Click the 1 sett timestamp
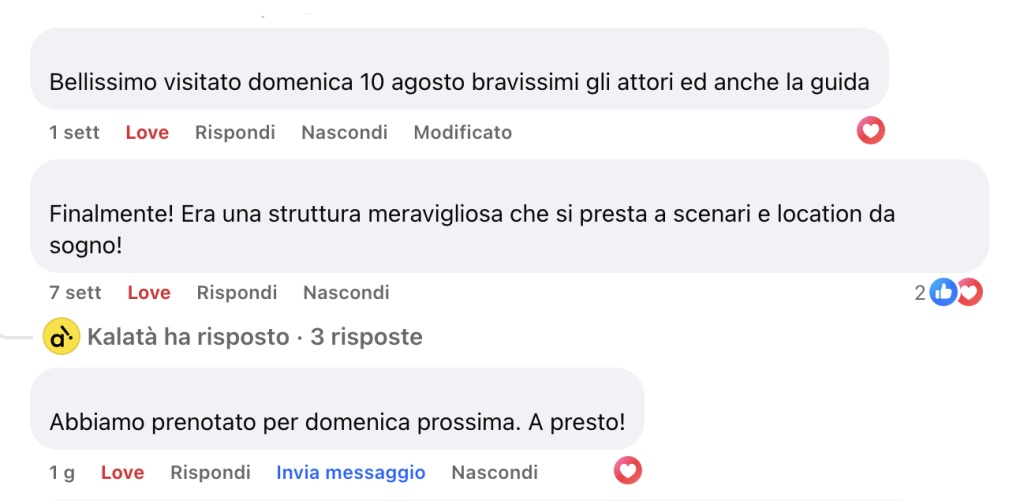The height and width of the screenshot is (501, 1024). click(74, 133)
